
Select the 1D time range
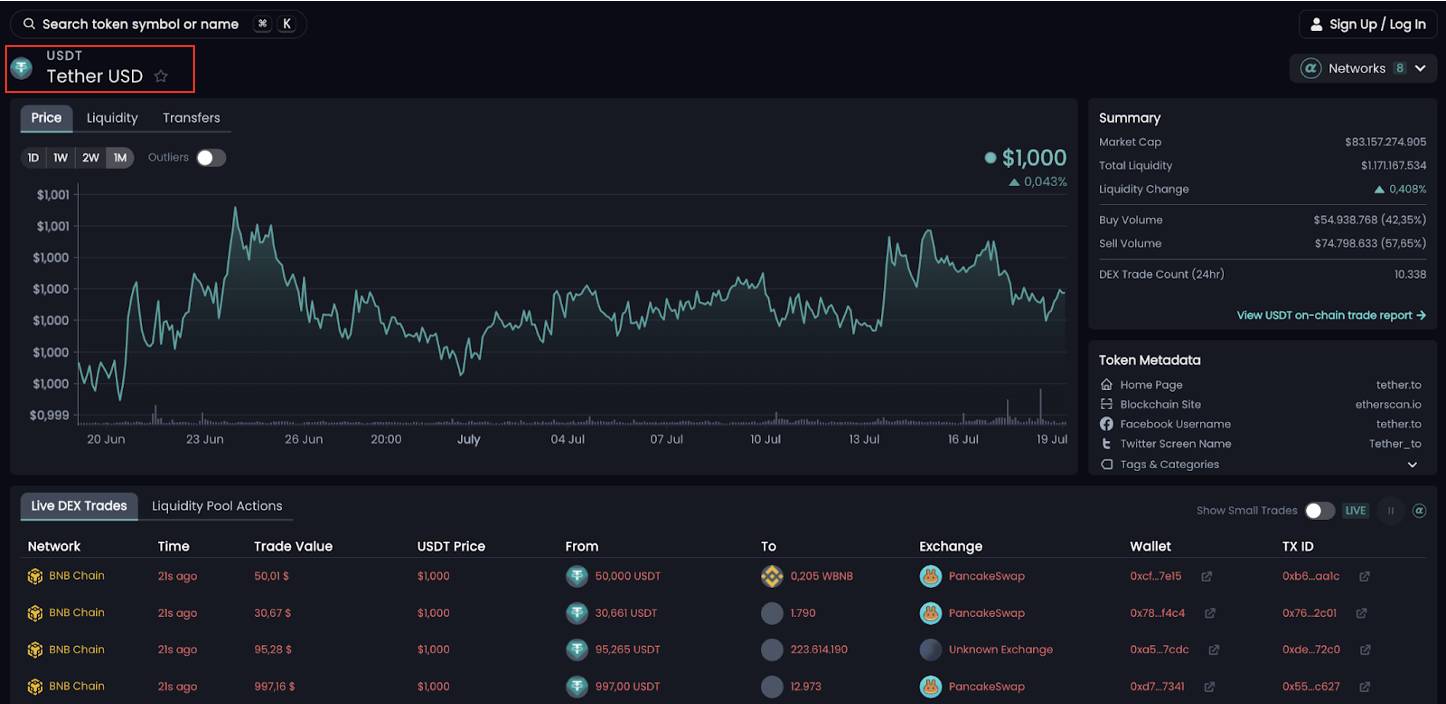pyautogui.click(x=33, y=158)
